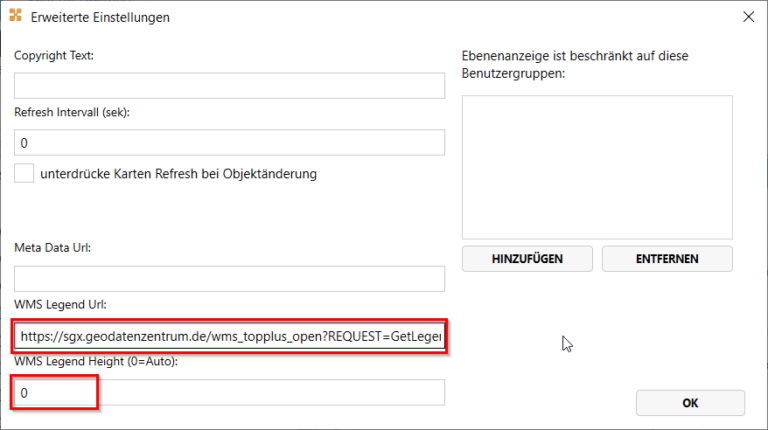Confirm the dialog with OK
768x430 pixels.
coord(690,403)
